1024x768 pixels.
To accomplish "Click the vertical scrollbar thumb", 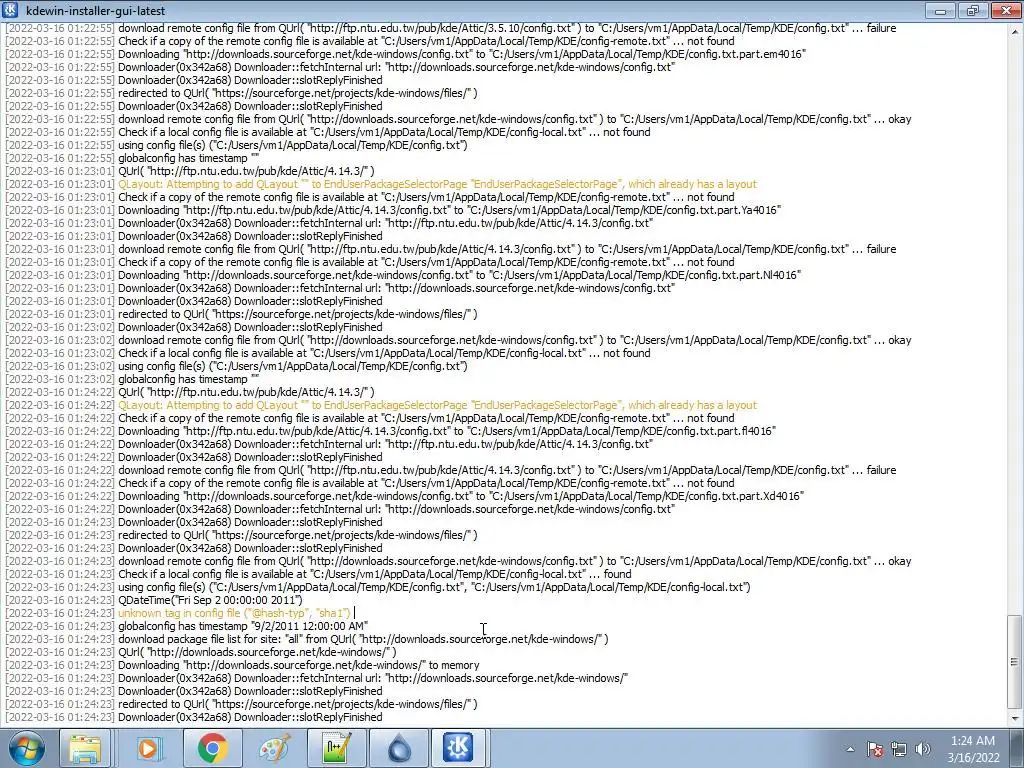I will pos(1014,662).
